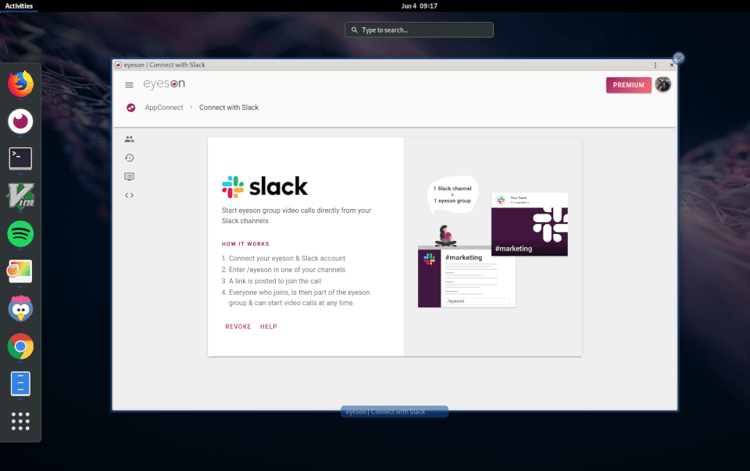Screen dimensions: 750x471
Task: Click the '1 Slack channel' speech bubble
Action: click(452, 195)
